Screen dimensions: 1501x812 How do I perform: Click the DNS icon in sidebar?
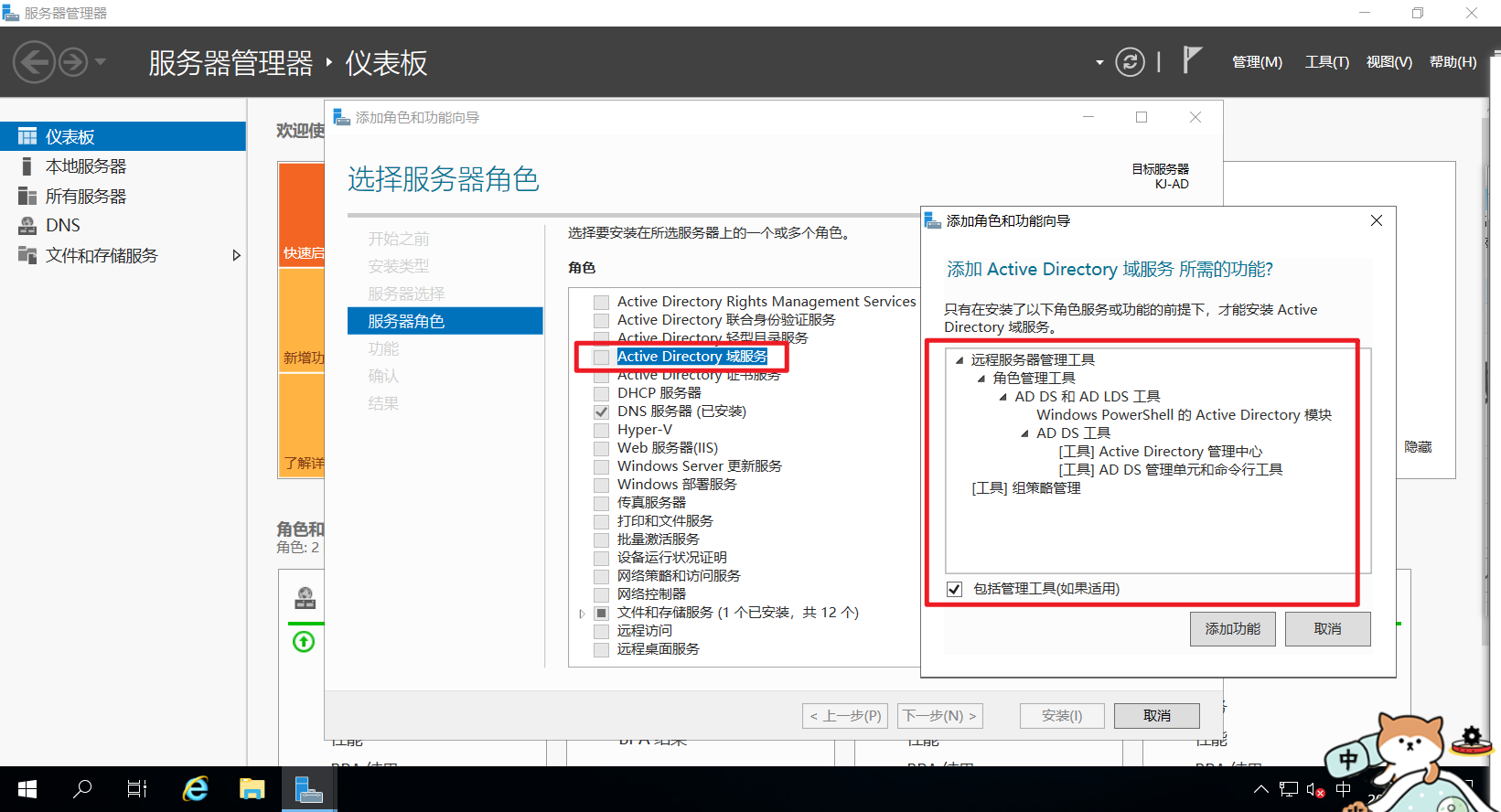tap(27, 226)
